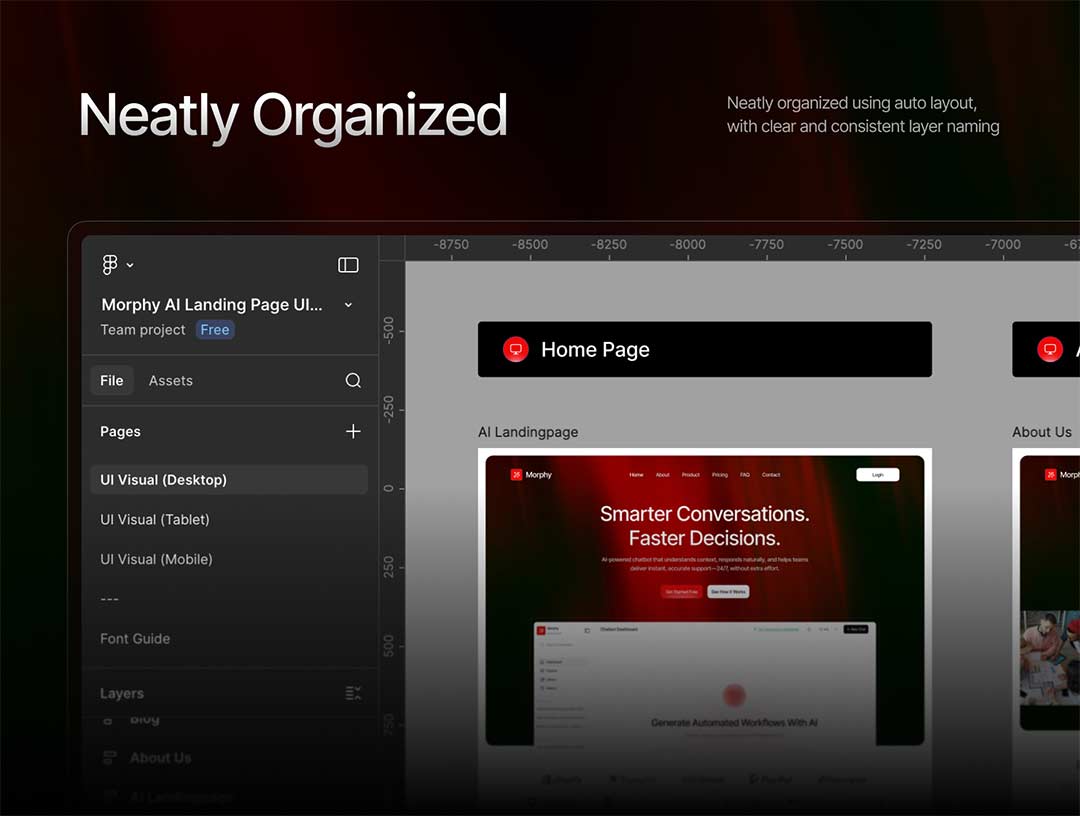Click the Login button in landing page
1080x816 pixels.
[877, 475]
